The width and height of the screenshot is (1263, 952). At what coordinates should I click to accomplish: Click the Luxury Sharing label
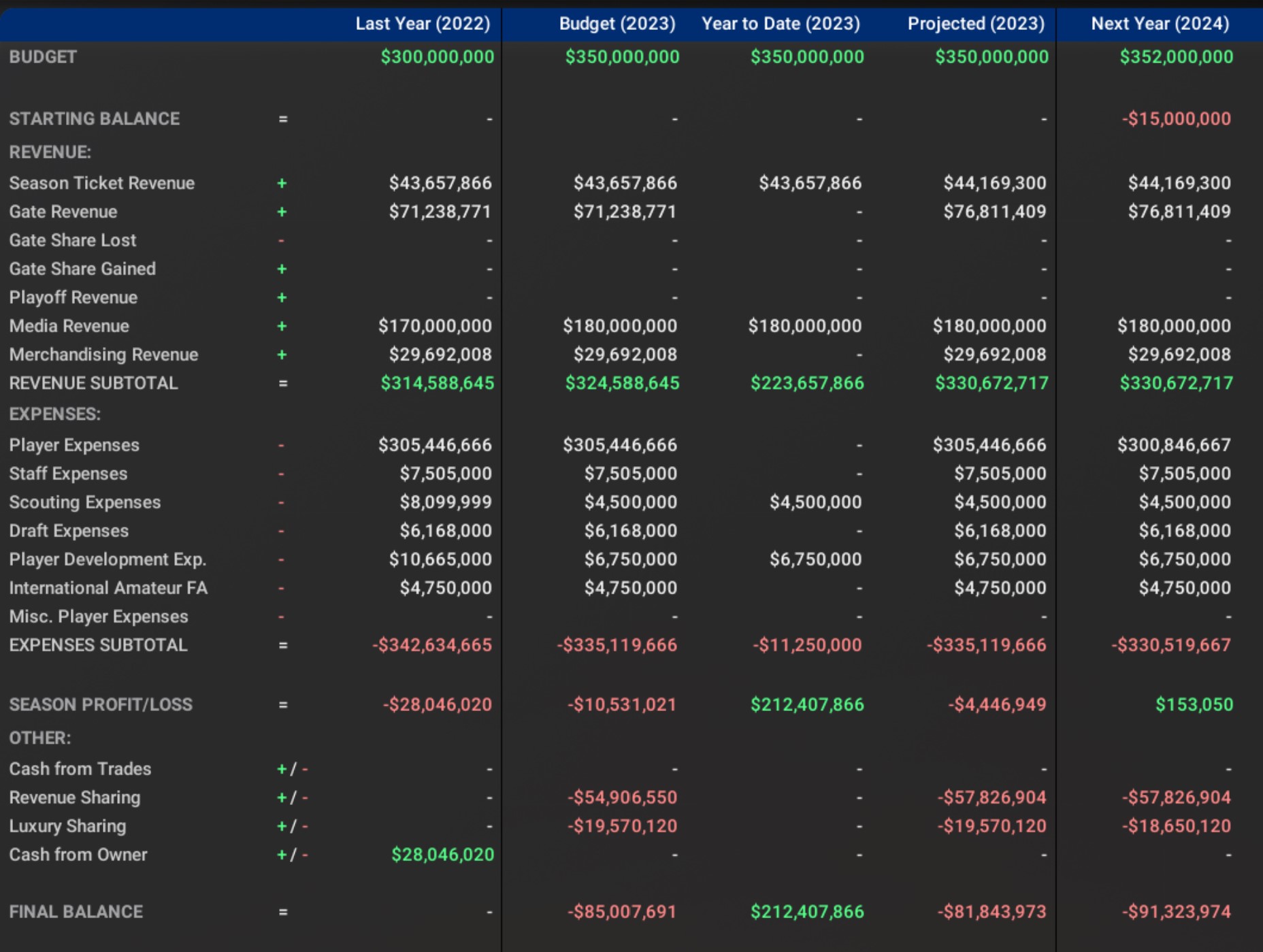click(x=67, y=826)
